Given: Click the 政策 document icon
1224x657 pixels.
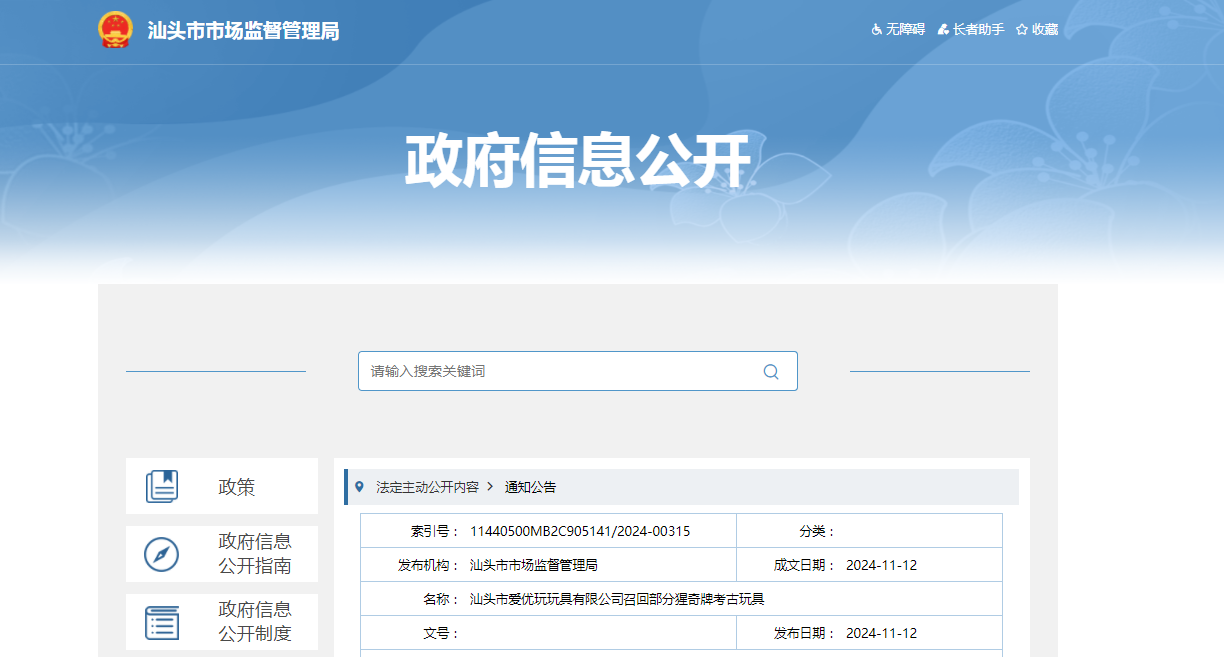Looking at the screenshot, I should (162, 487).
